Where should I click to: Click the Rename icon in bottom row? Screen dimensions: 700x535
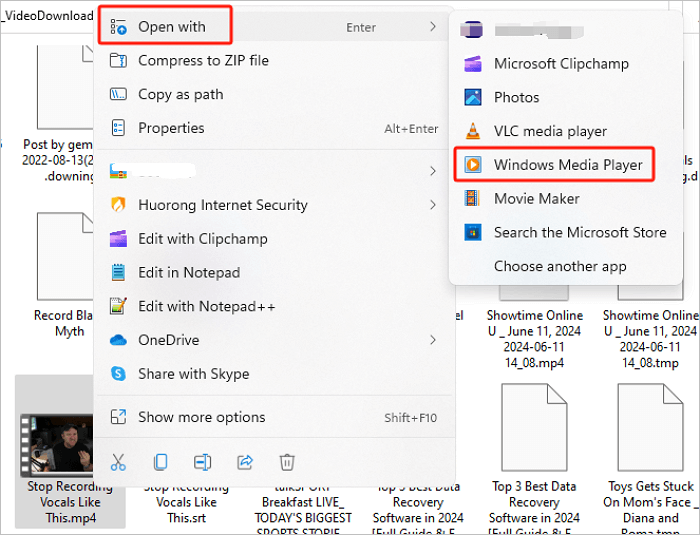(x=202, y=462)
